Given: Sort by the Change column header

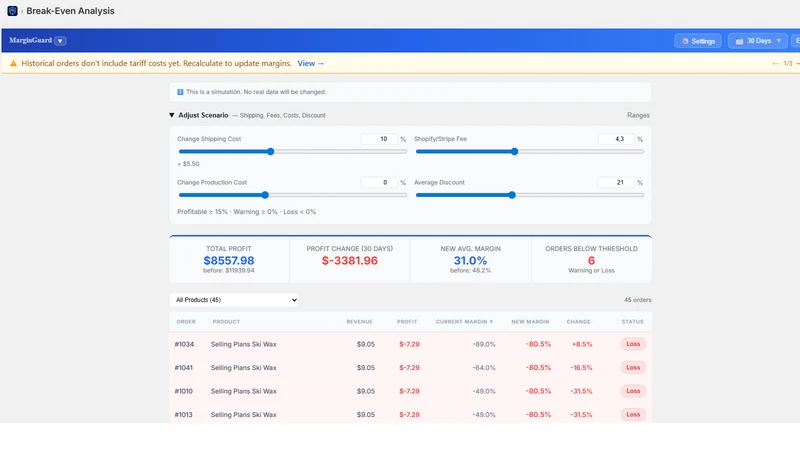Looking at the screenshot, I should pyautogui.click(x=578, y=322).
